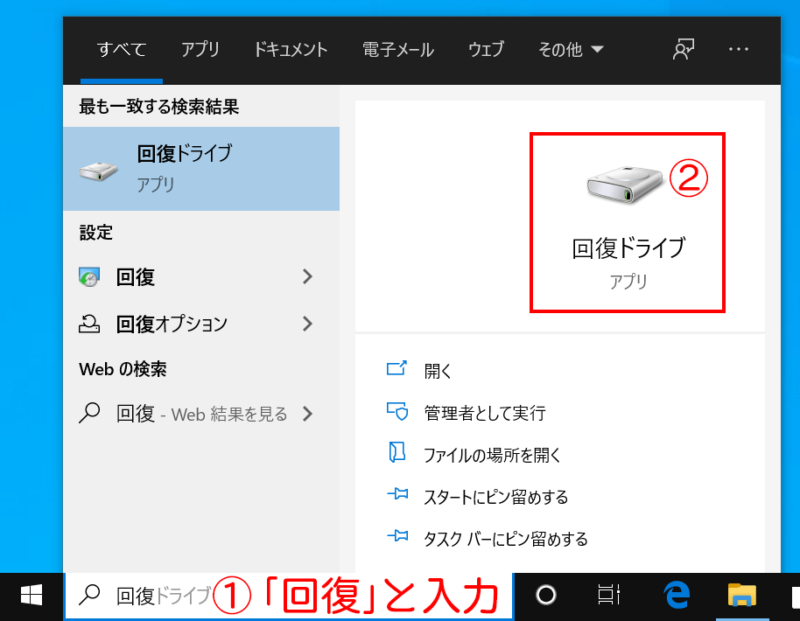Image resolution: width=800 pixels, height=621 pixels.
Task: Click the Windows Start button
Action: tap(31, 595)
